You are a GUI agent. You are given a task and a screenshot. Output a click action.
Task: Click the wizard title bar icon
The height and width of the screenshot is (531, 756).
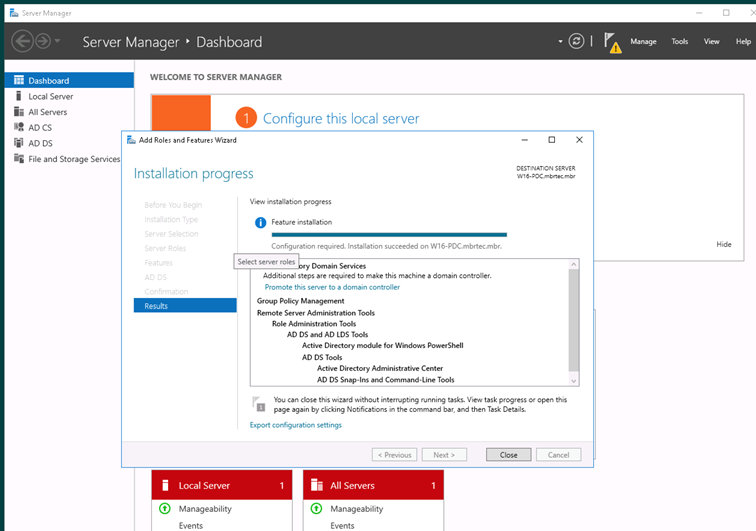pyautogui.click(x=131, y=140)
